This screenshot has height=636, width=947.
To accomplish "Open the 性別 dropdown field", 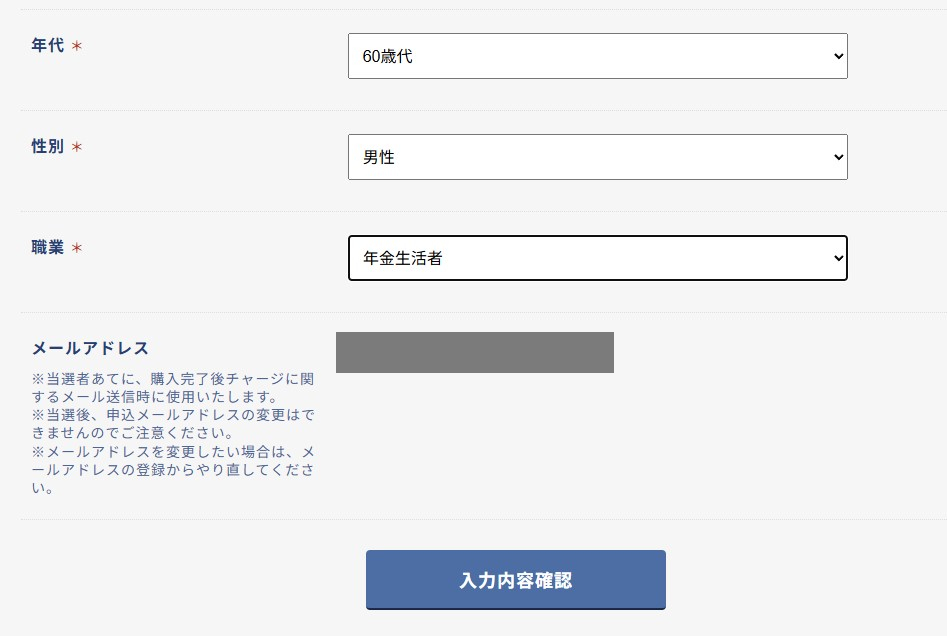I will pos(597,157).
